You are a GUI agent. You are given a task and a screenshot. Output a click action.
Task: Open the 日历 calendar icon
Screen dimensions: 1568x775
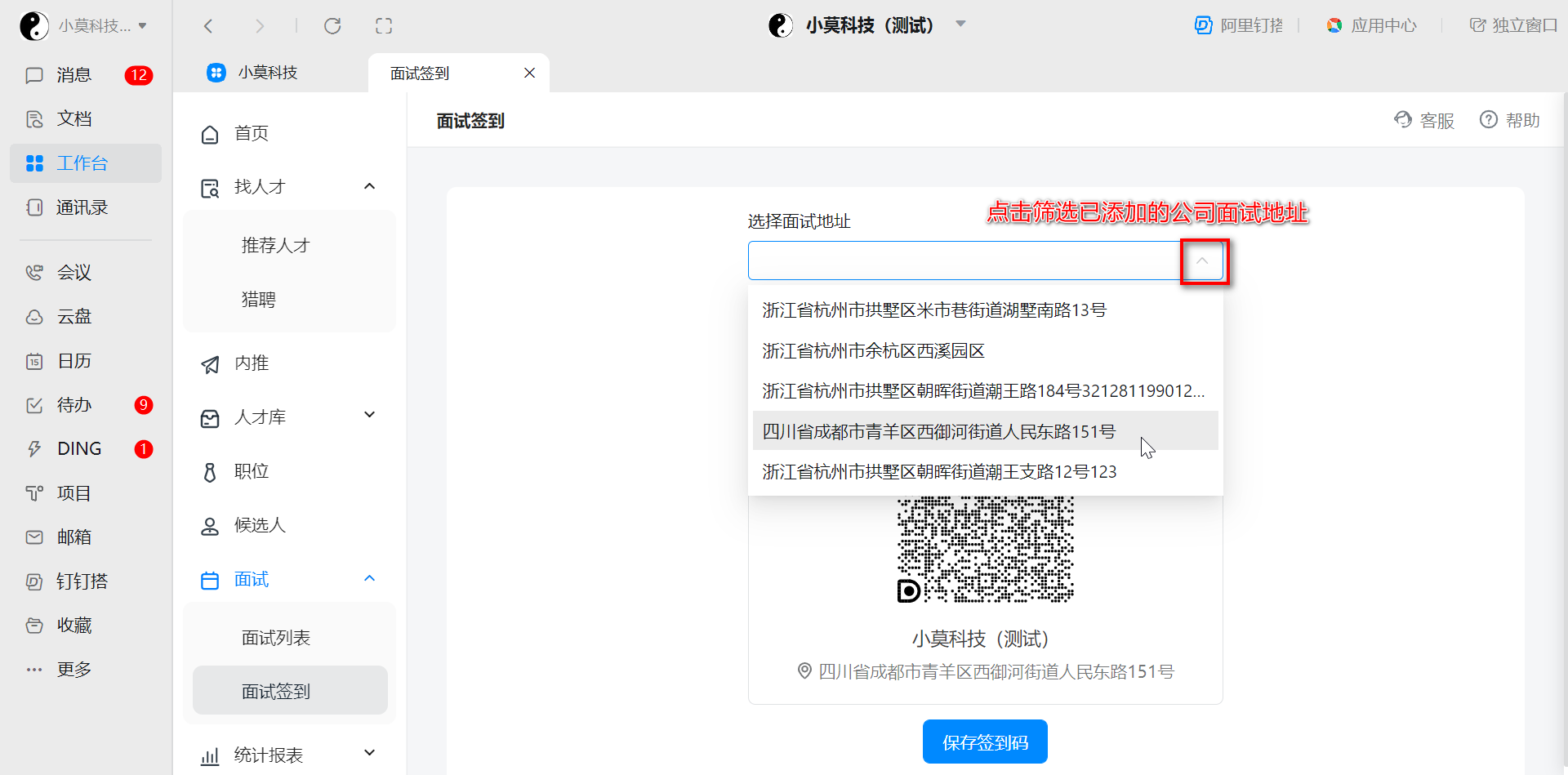(34, 361)
